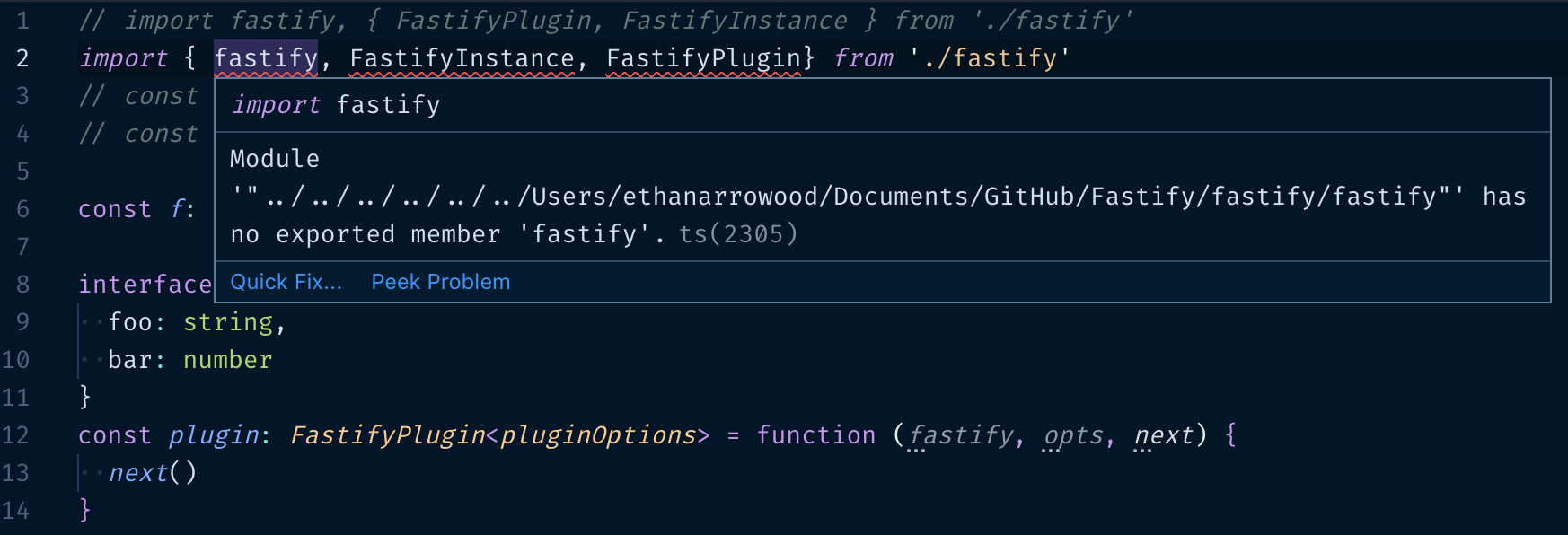1568x535 pixels.
Task: Click the 'string' type on line 9
Action: pyautogui.click(x=228, y=322)
